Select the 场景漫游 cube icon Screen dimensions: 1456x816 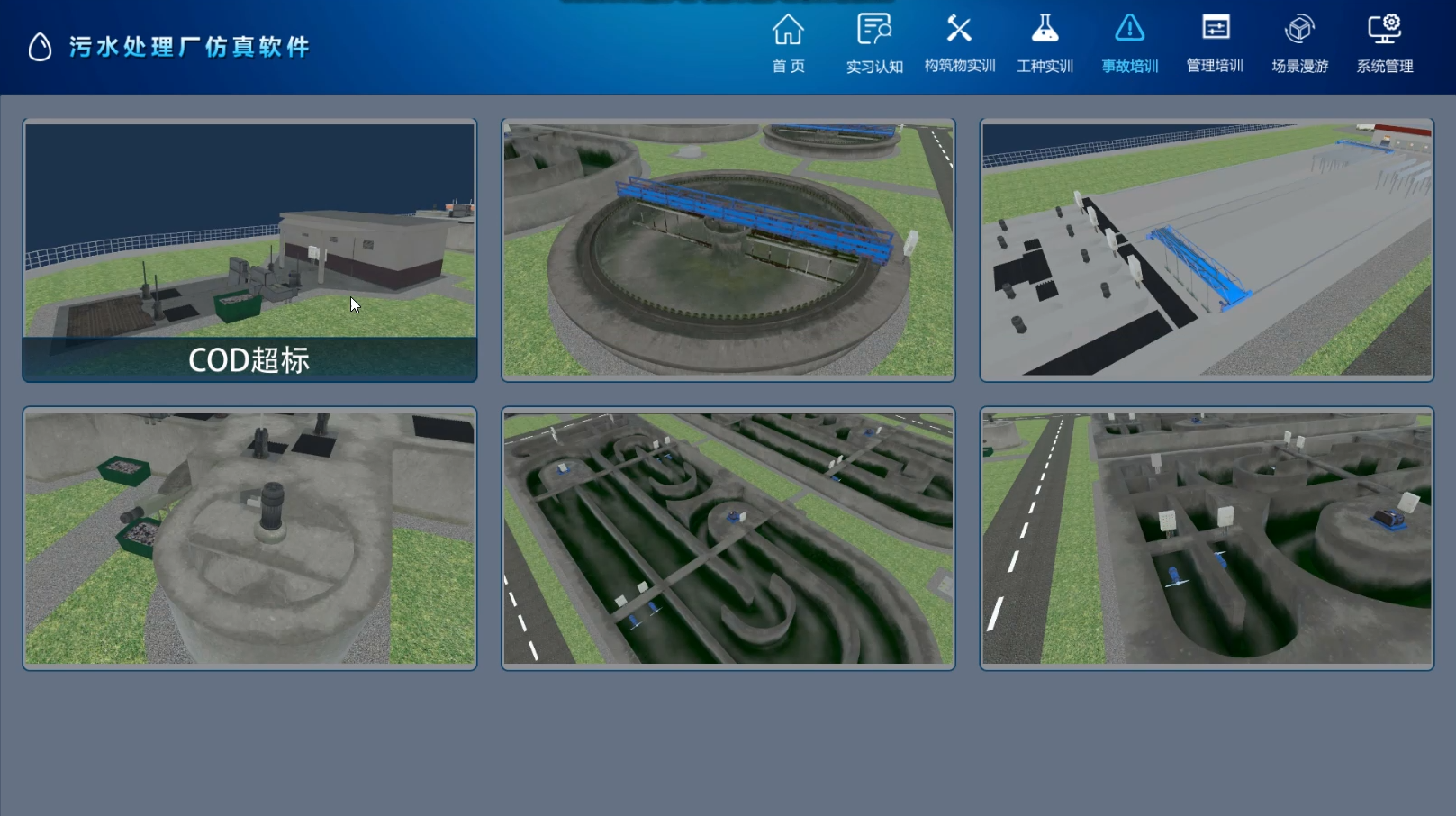1299,30
